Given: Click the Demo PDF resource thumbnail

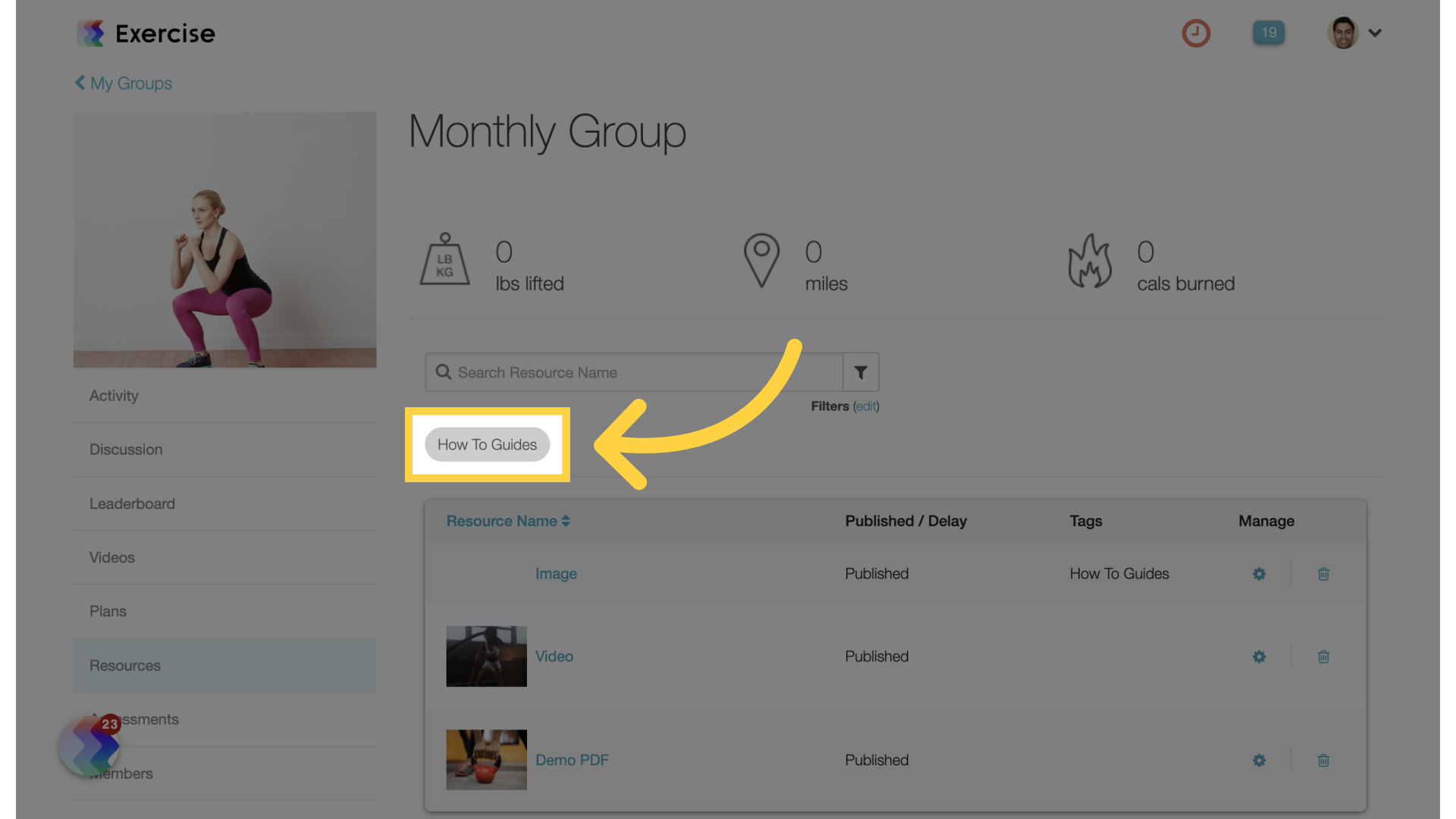Looking at the screenshot, I should 487,760.
